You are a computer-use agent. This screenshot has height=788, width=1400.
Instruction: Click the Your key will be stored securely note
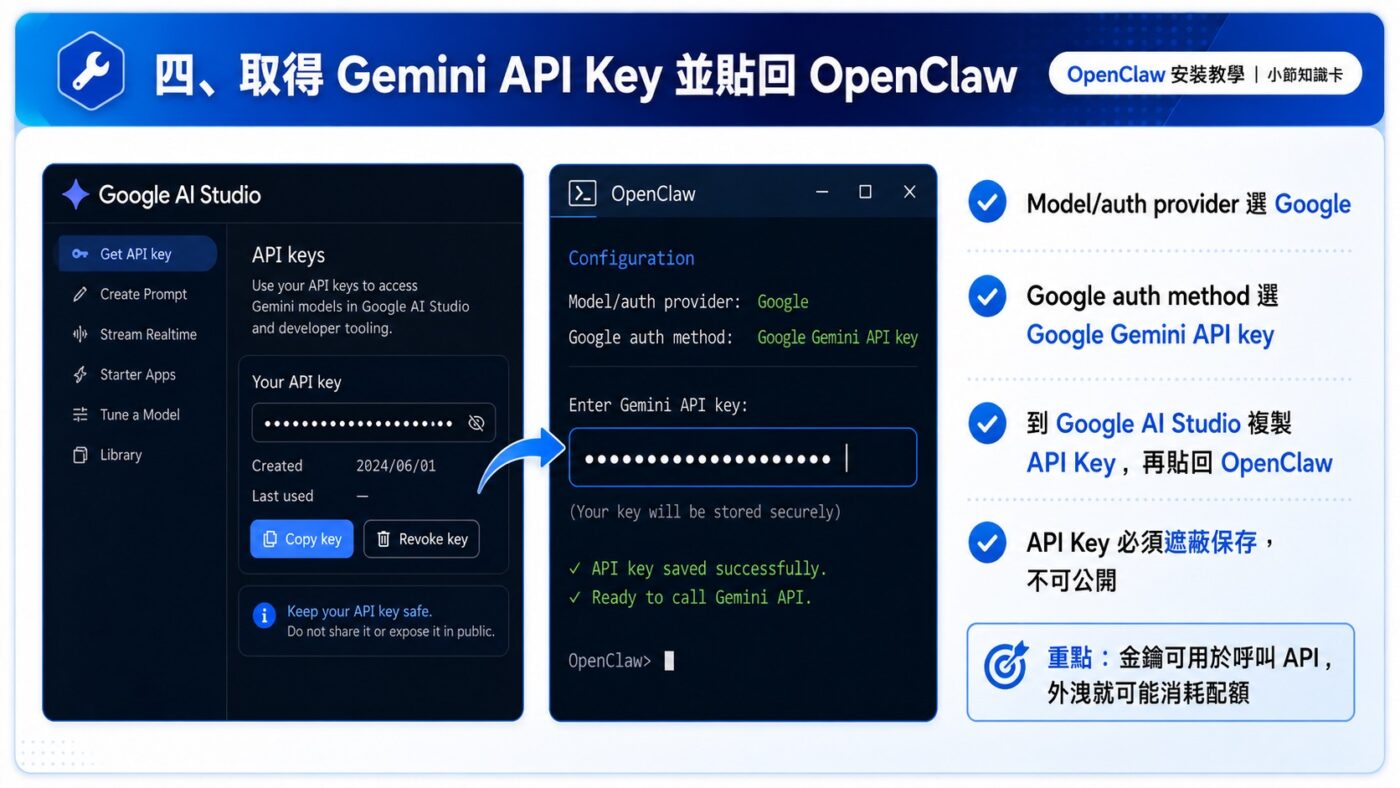pyautogui.click(x=704, y=512)
